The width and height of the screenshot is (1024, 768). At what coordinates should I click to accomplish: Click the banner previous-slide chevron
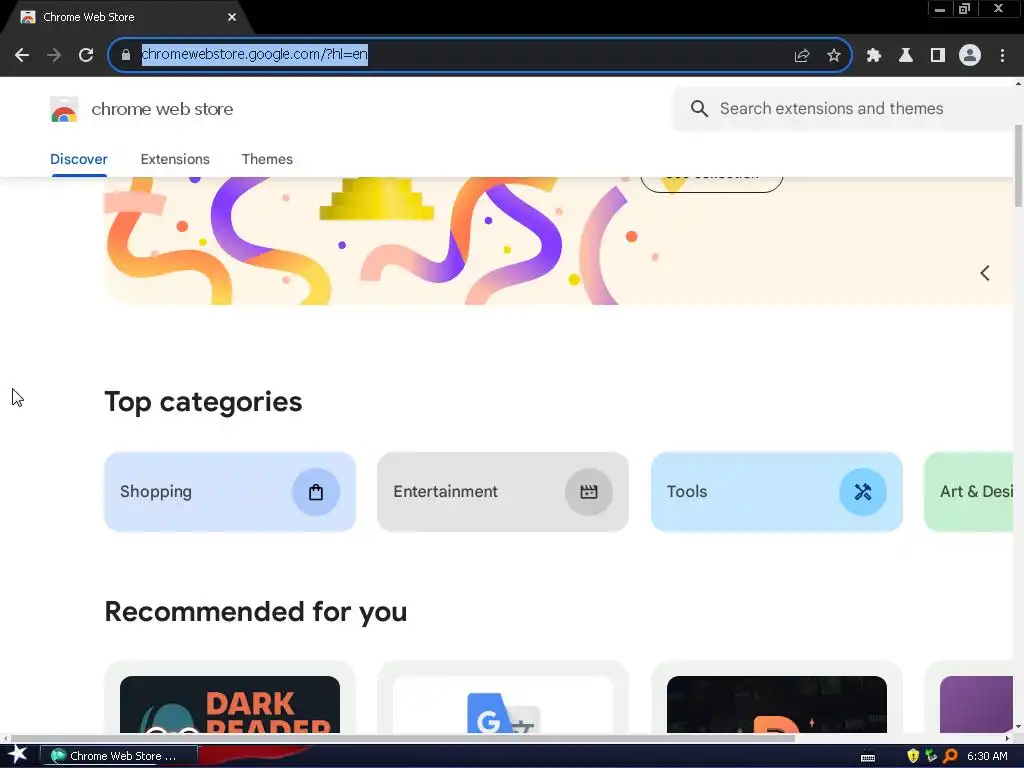(985, 273)
